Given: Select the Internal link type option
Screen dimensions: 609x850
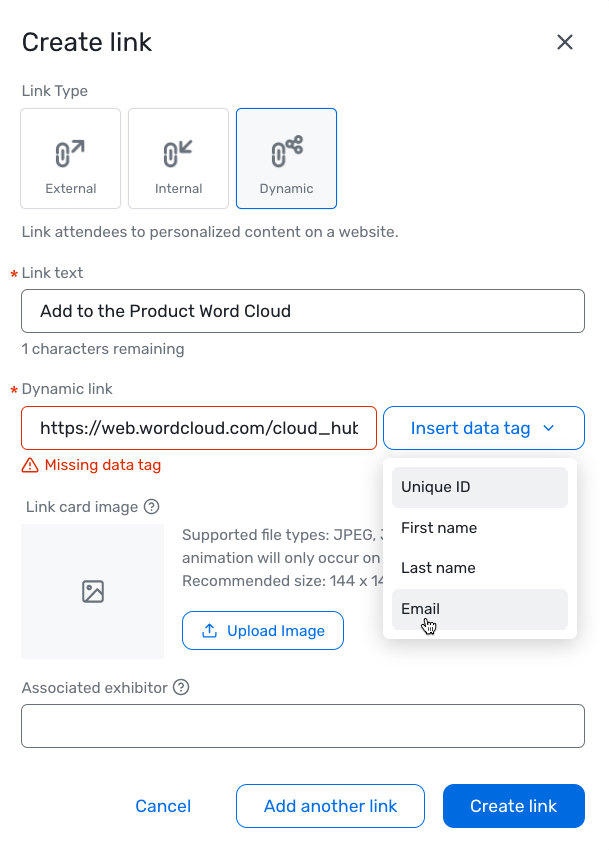Looking at the screenshot, I should (178, 158).
